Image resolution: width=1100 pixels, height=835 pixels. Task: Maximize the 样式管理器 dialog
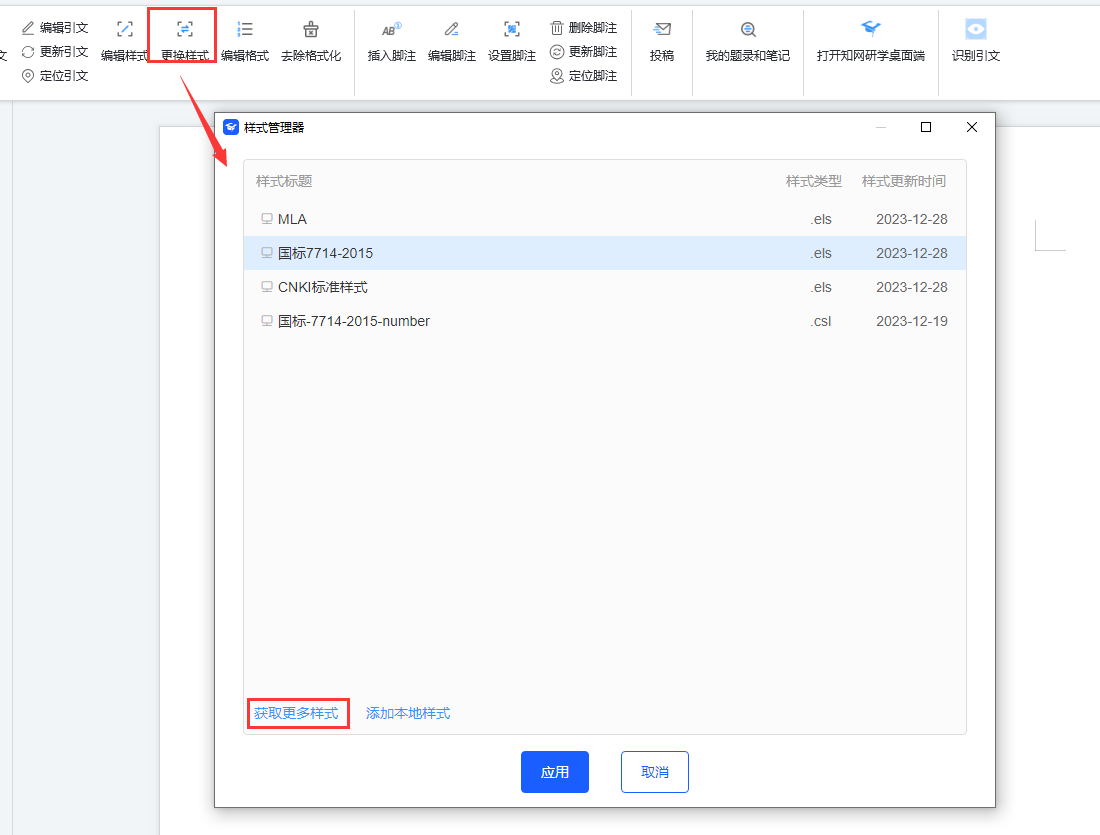tap(926, 127)
